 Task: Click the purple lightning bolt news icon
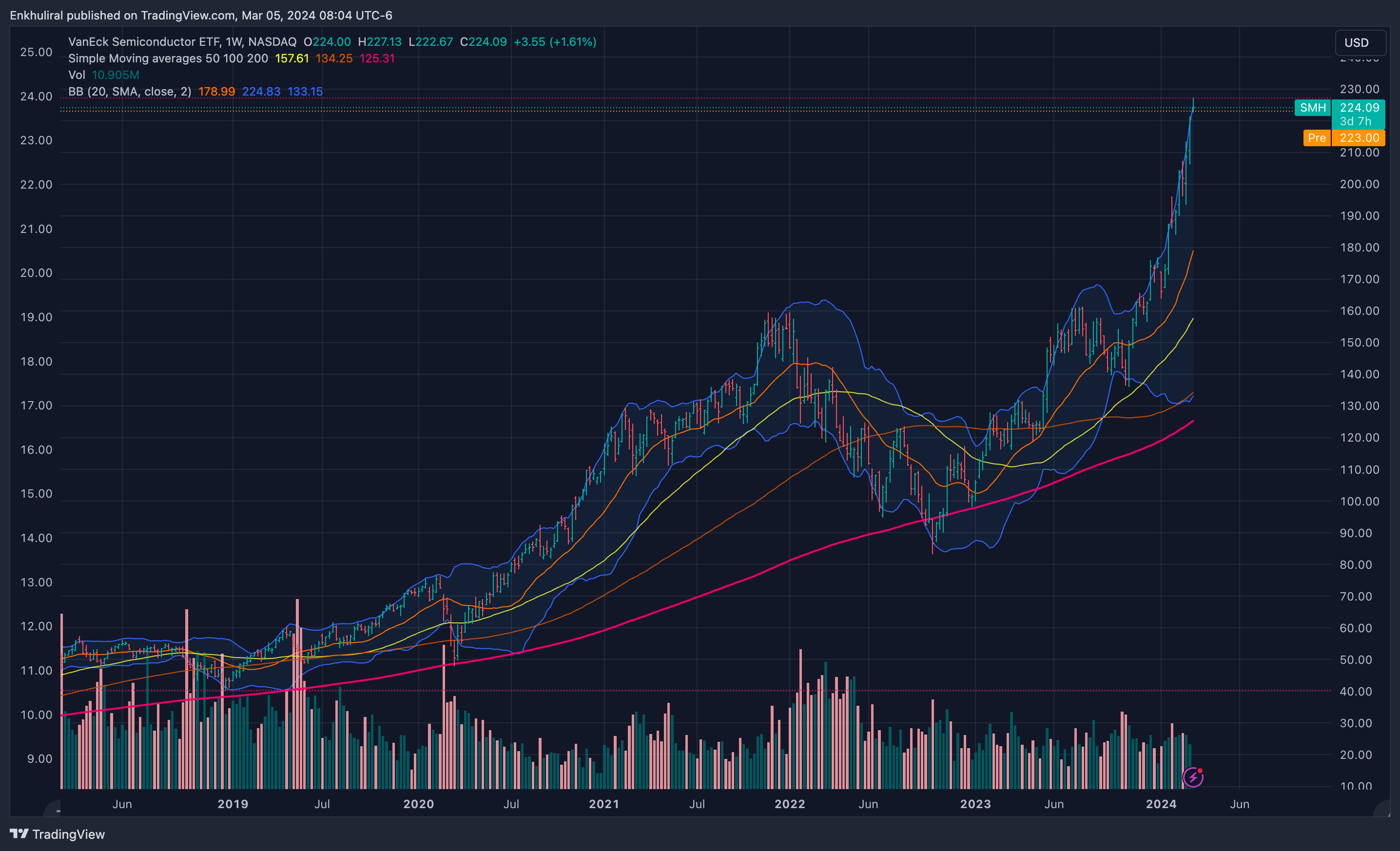click(x=1193, y=777)
